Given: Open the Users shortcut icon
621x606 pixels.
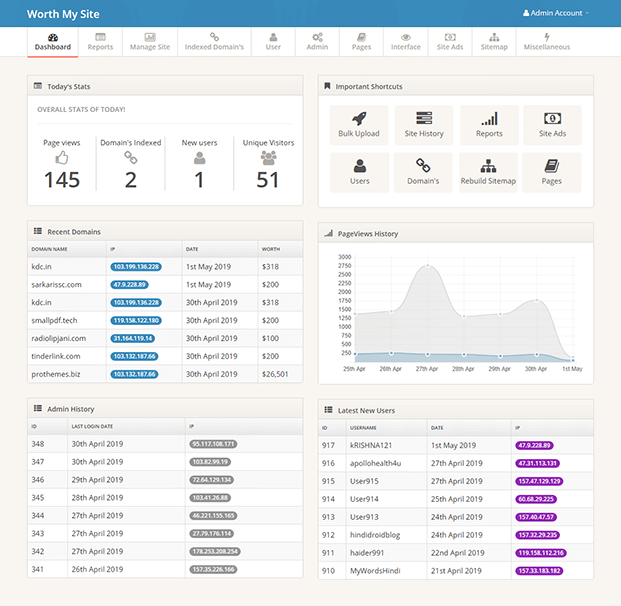Looking at the screenshot, I should (x=359, y=166).
